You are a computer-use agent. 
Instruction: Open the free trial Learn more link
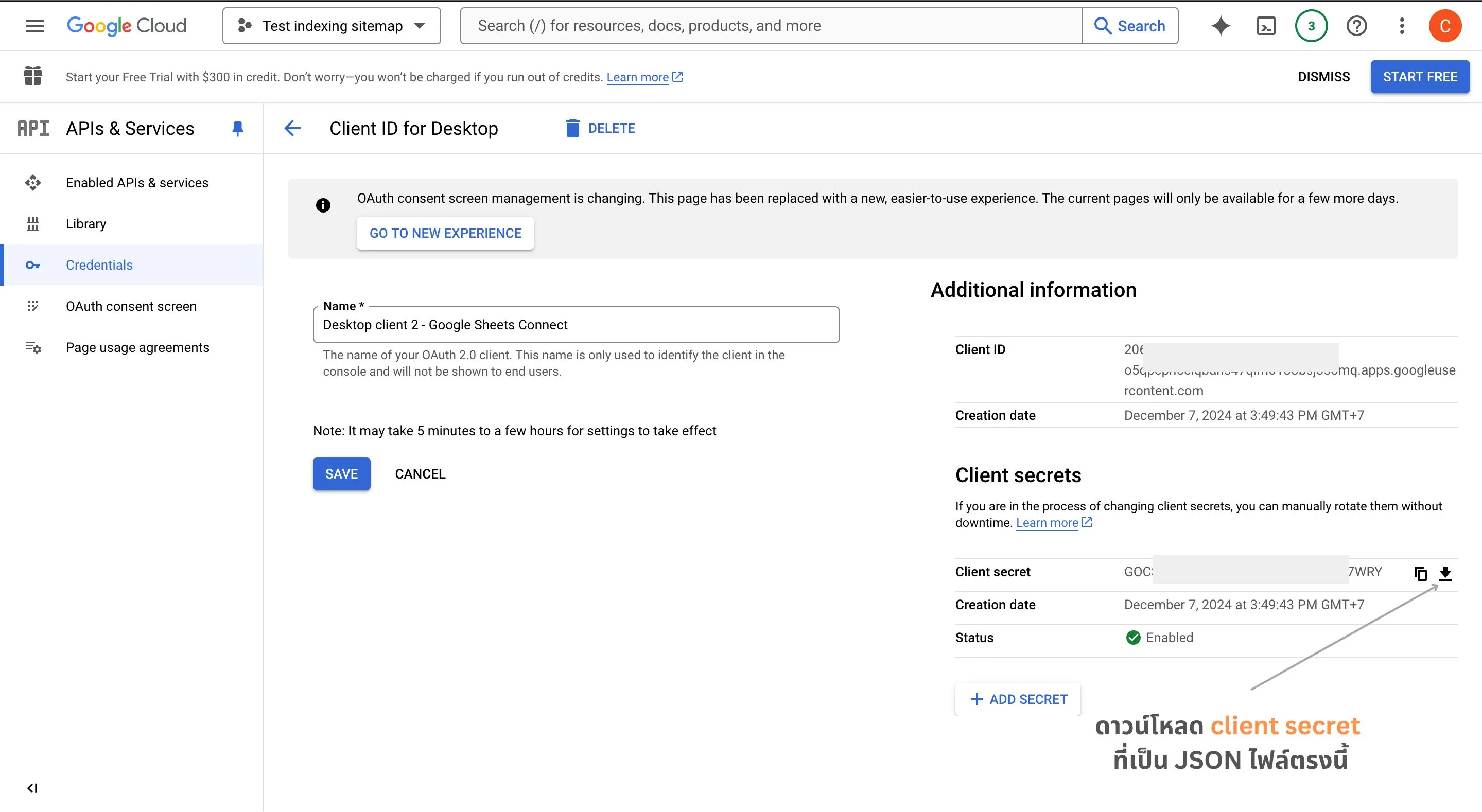click(637, 77)
